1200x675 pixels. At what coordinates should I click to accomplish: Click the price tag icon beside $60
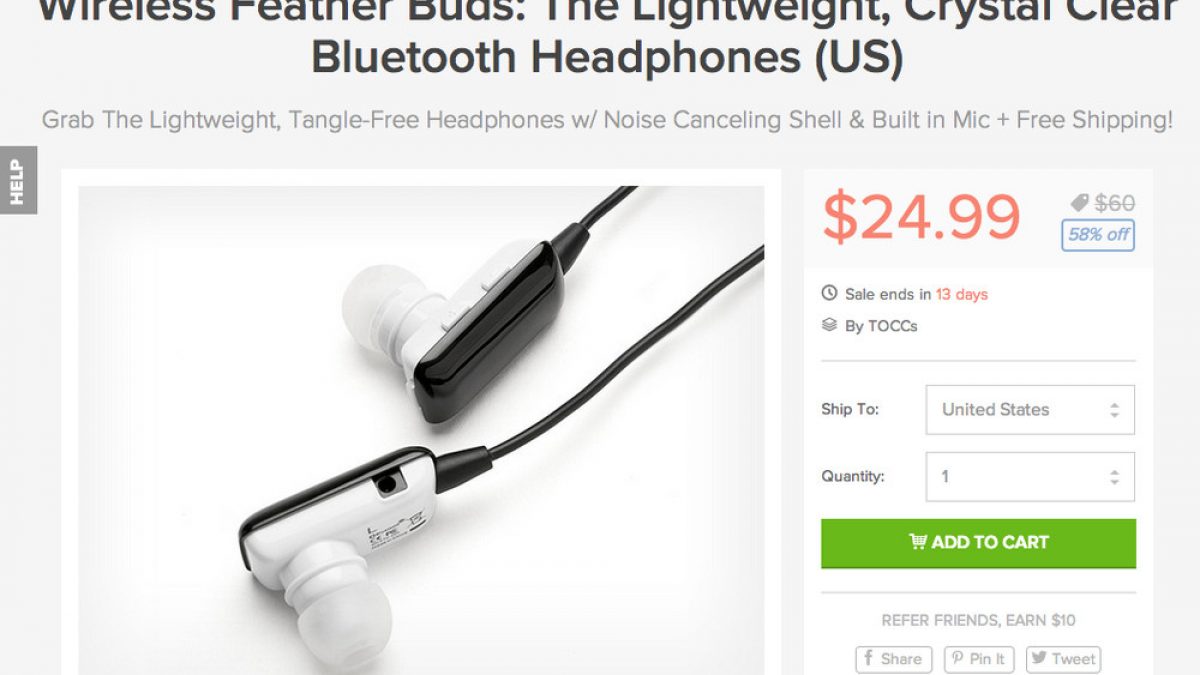click(1080, 203)
